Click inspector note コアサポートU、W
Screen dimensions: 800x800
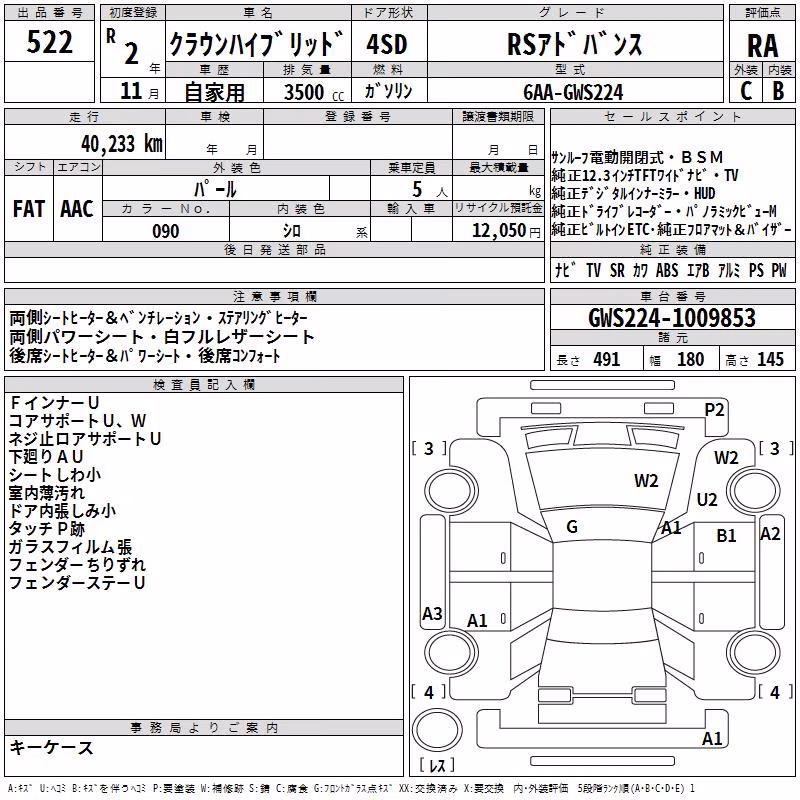[78, 420]
